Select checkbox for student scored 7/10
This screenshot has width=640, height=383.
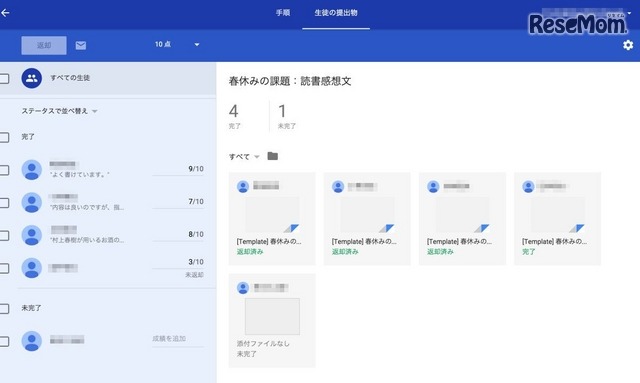click(4, 203)
